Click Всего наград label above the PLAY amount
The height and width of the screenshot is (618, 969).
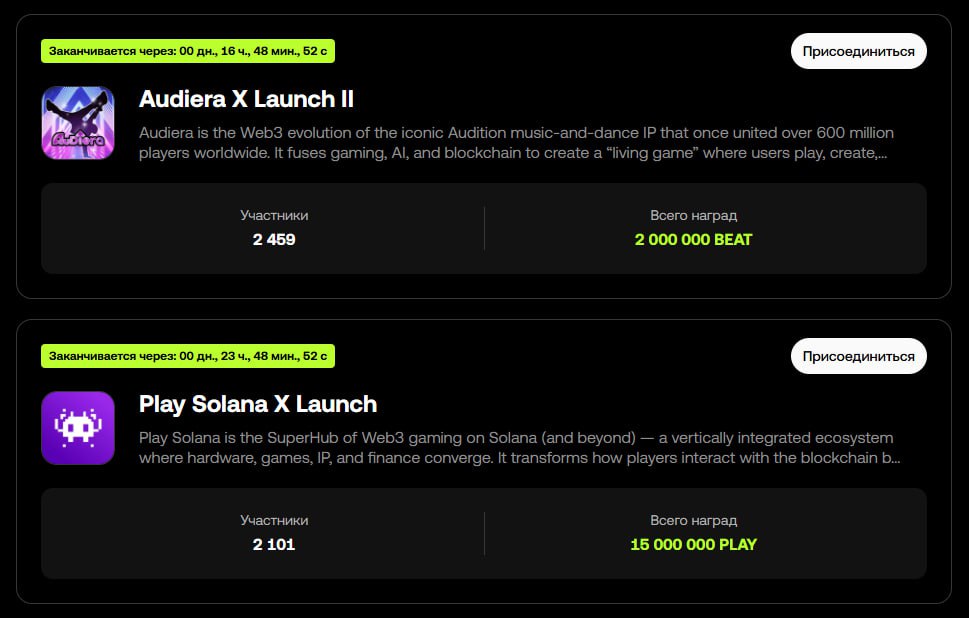pos(693,520)
